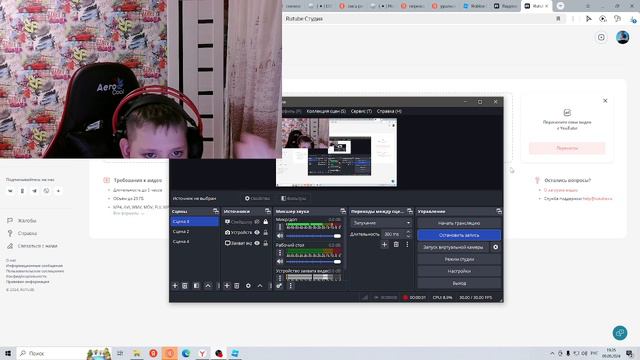Mute the Desktop audio channel speaker icon

pyautogui.click(x=280, y=261)
